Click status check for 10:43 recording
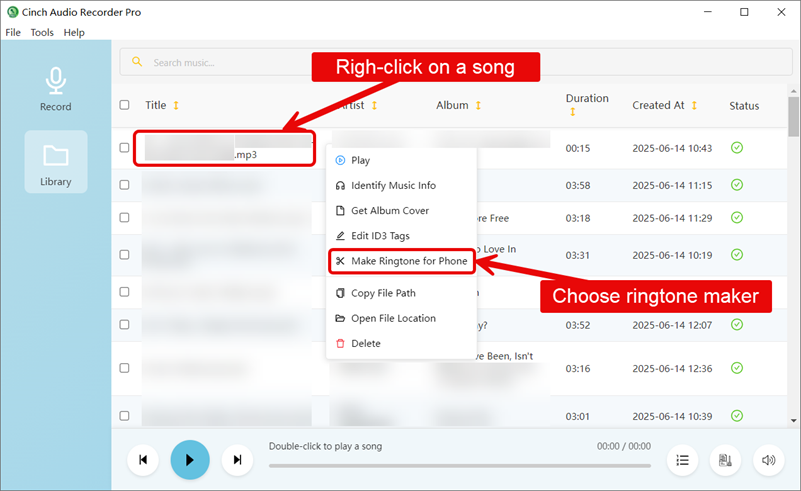This screenshot has height=491, width=801. (x=737, y=148)
